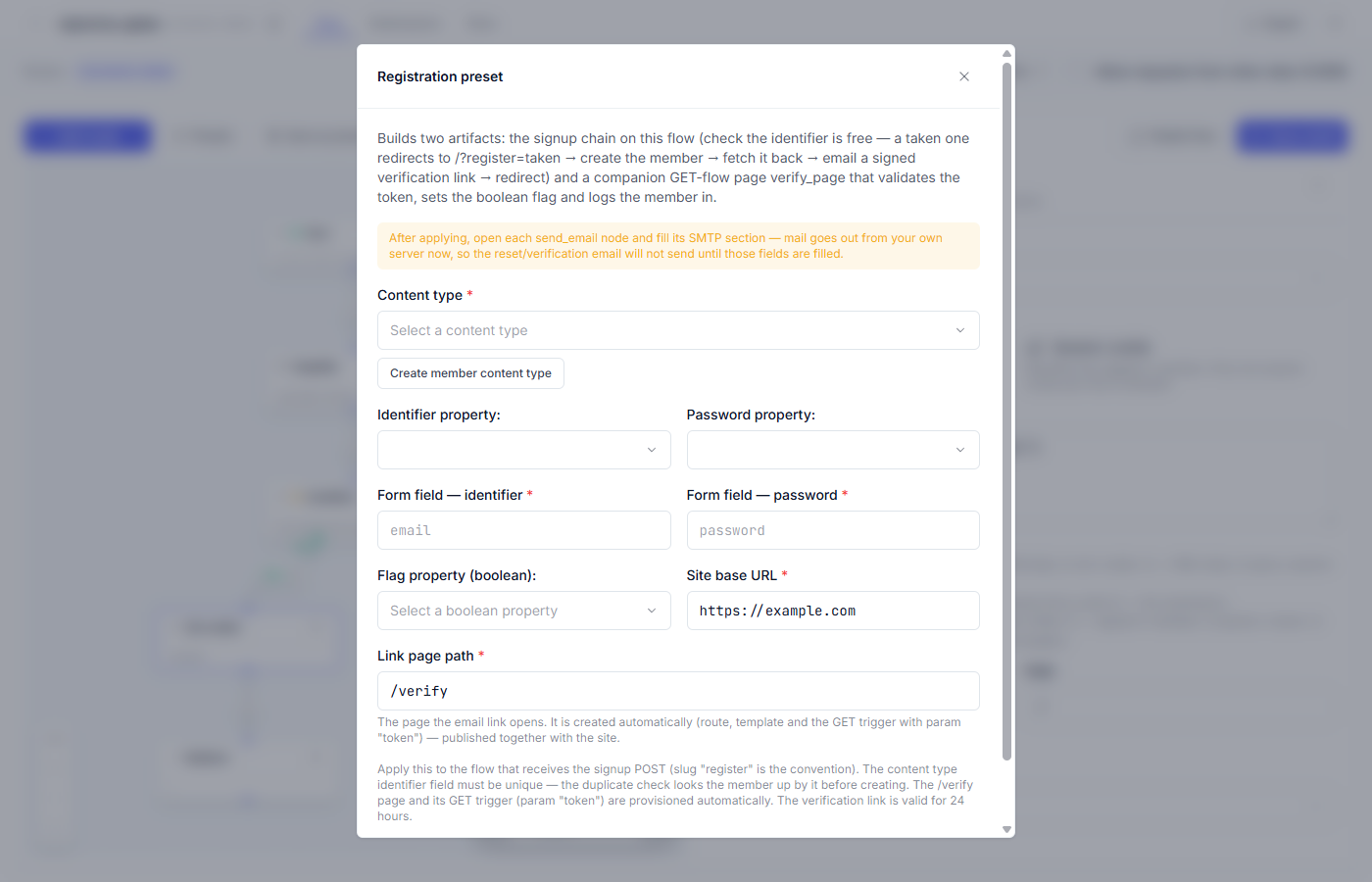Focus the password form field input
Image resolution: width=1372 pixels, height=882 pixels.
833,530
